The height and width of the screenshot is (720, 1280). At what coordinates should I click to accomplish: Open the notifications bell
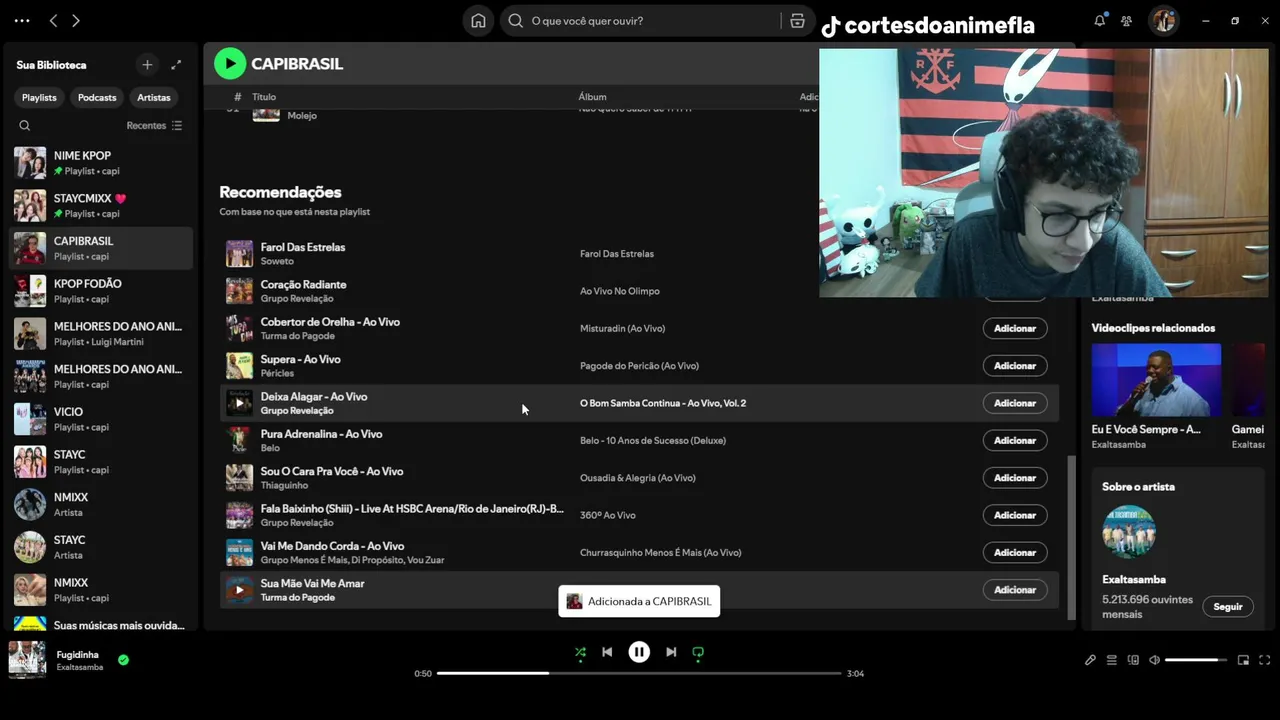pos(1100,20)
